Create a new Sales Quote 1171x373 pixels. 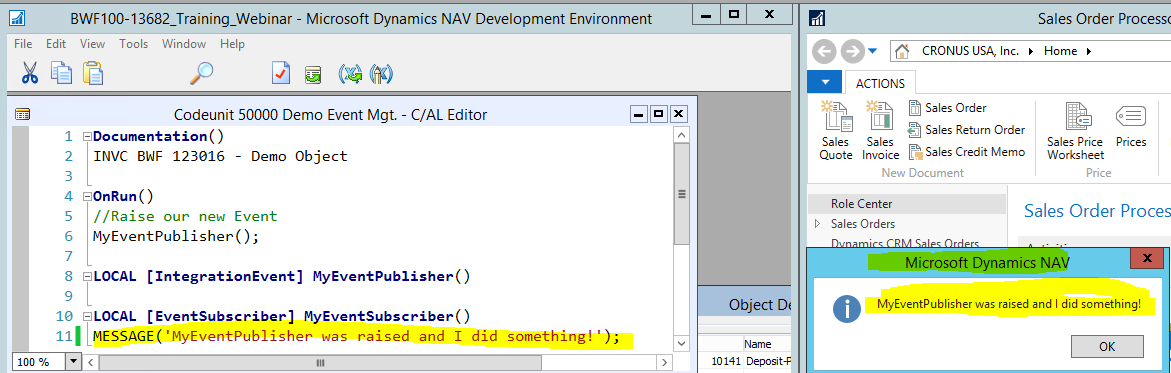pyautogui.click(x=836, y=130)
